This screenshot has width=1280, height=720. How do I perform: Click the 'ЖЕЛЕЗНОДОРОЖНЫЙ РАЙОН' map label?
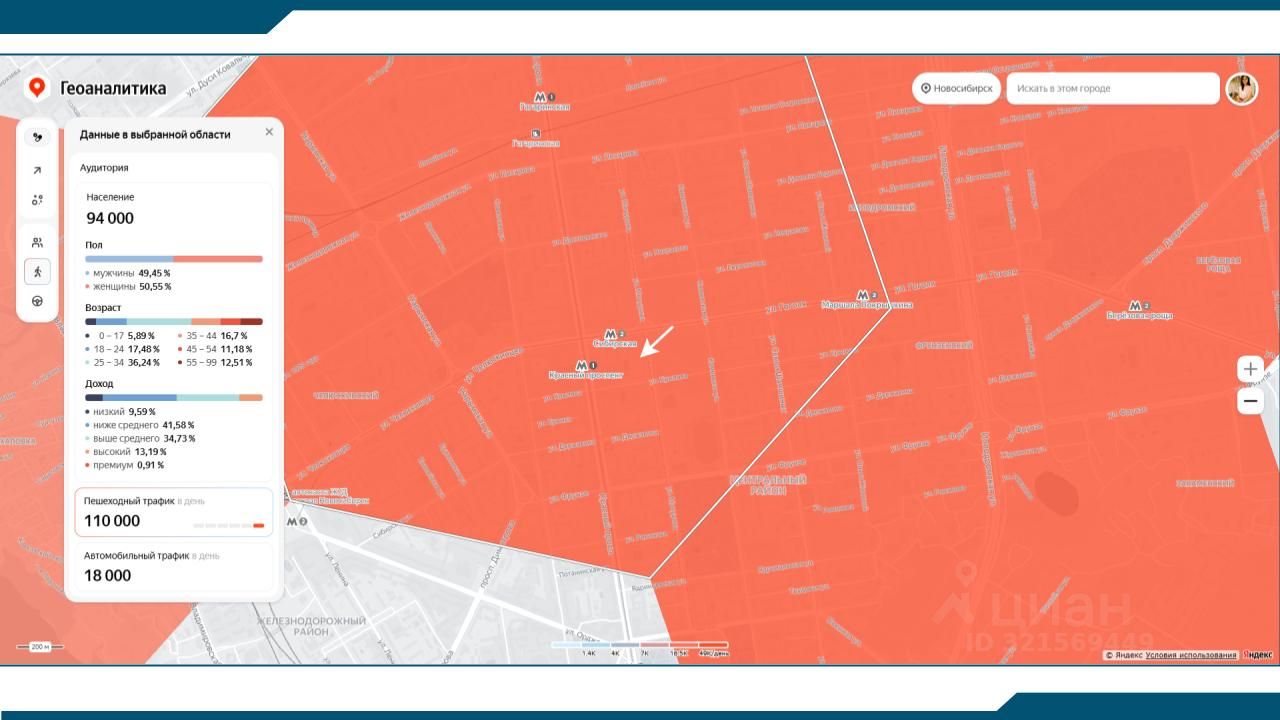click(311, 627)
